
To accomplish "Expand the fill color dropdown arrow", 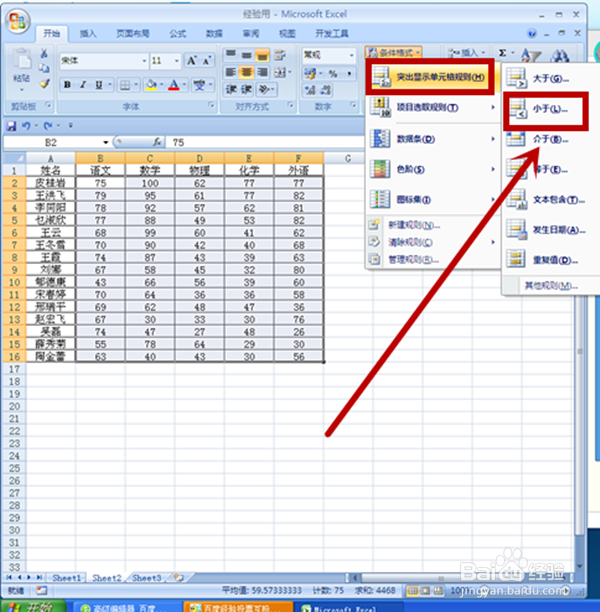I will 162,85.
